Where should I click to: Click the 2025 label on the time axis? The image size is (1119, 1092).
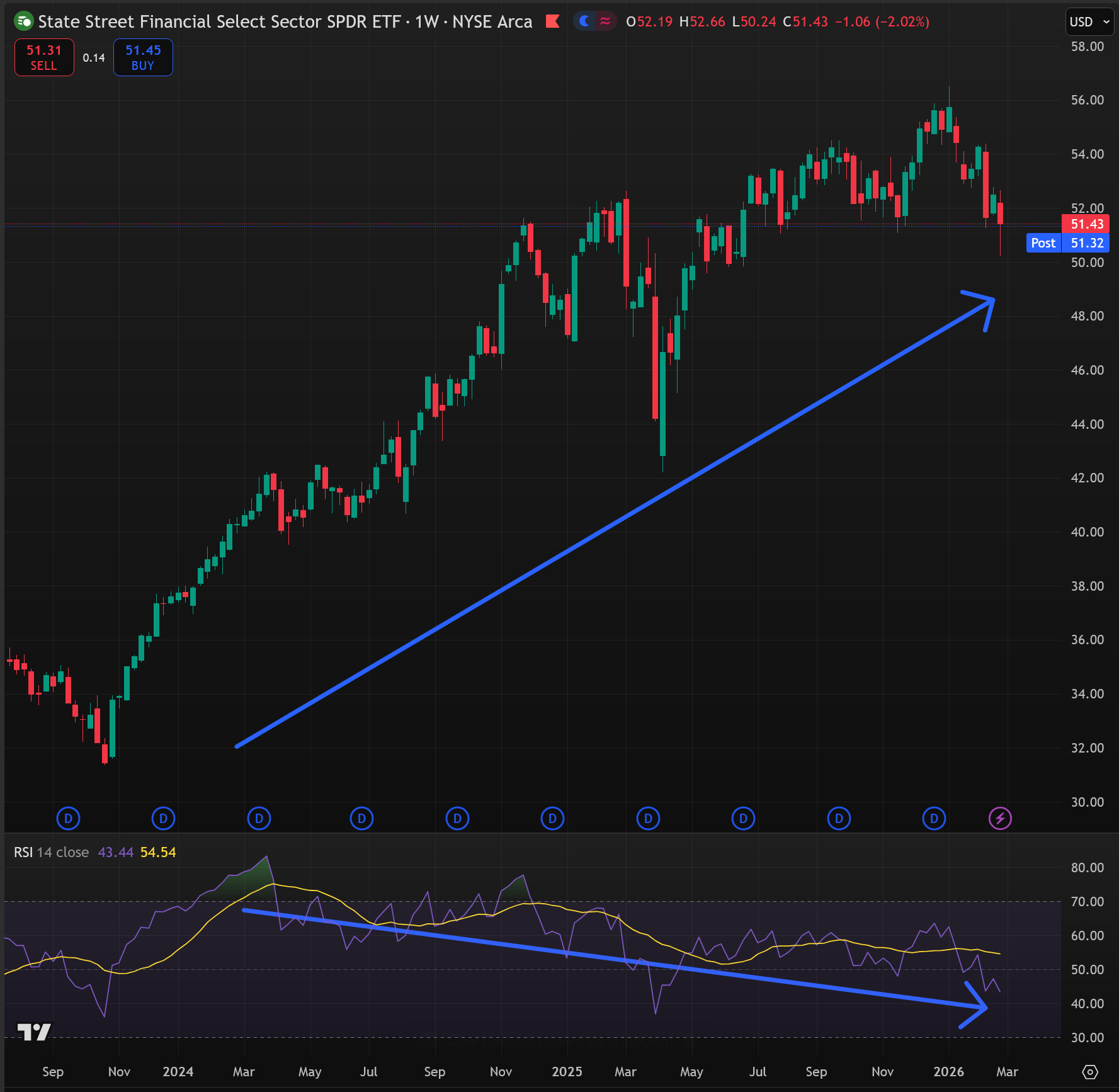click(567, 1071)
